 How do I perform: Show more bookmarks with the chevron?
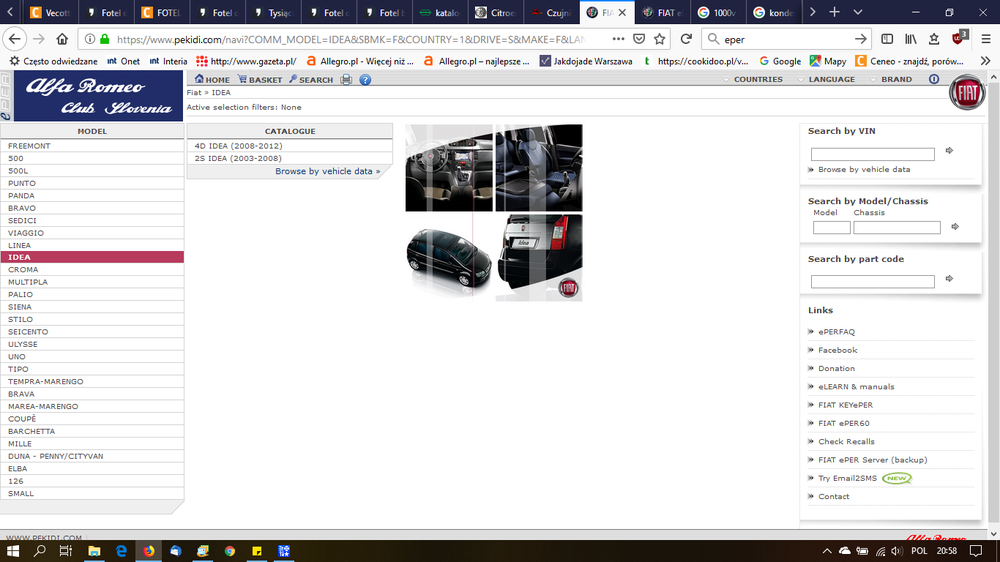click(x=985, y=61)
